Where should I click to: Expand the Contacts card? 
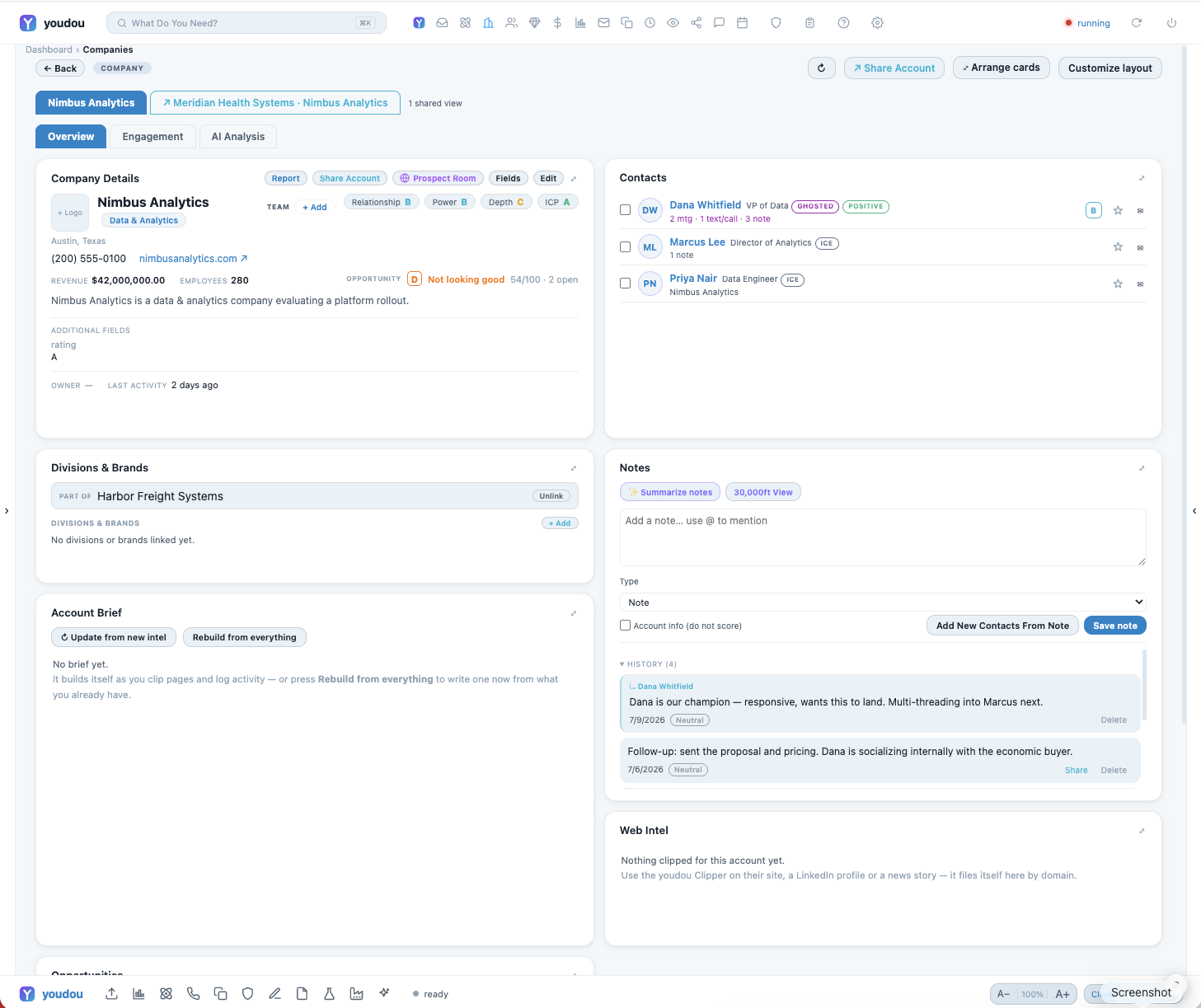1142,178
